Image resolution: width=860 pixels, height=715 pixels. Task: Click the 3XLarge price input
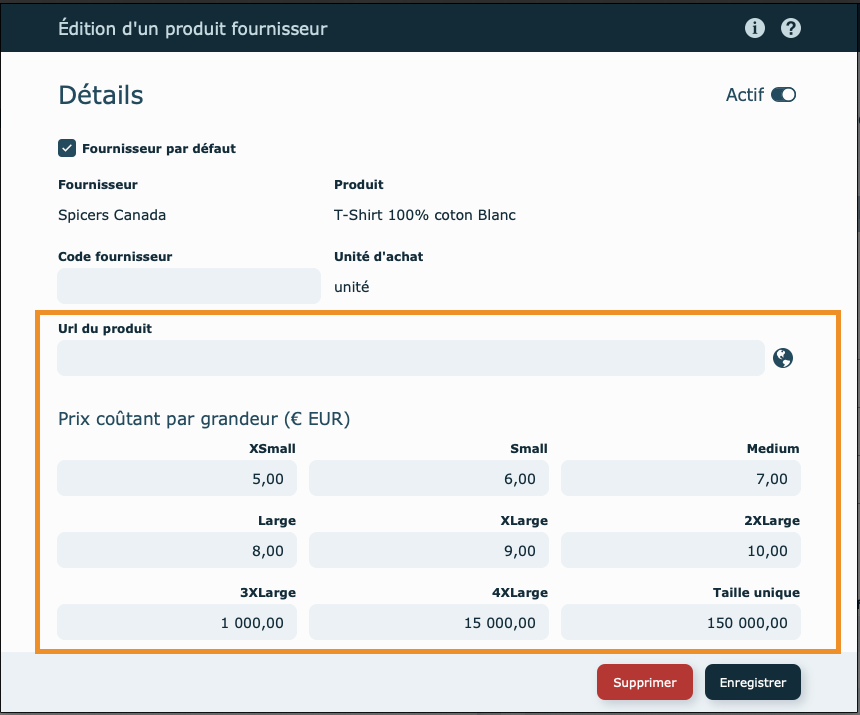(x=177, y=622)
